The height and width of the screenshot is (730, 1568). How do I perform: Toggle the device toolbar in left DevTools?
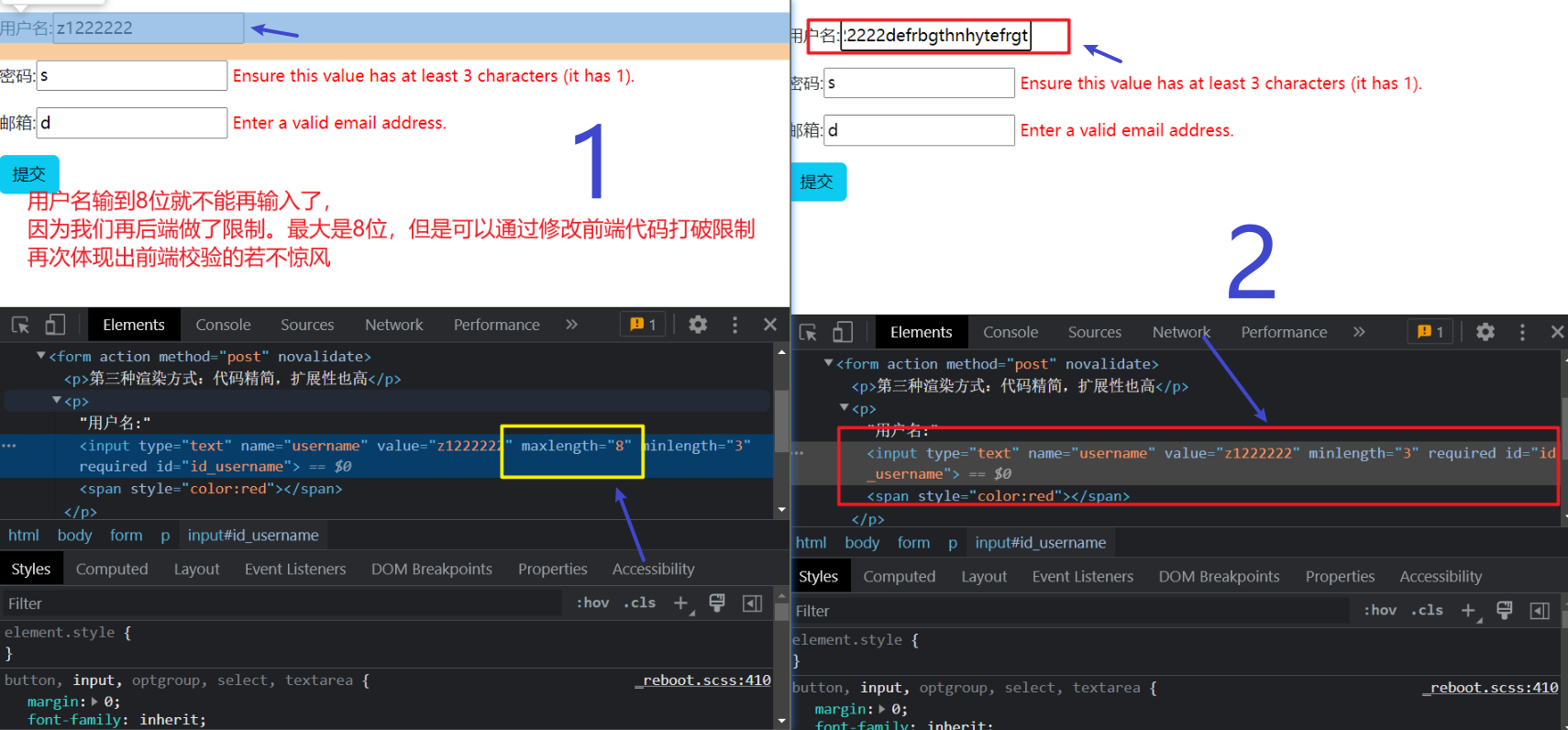pos(55,325)
